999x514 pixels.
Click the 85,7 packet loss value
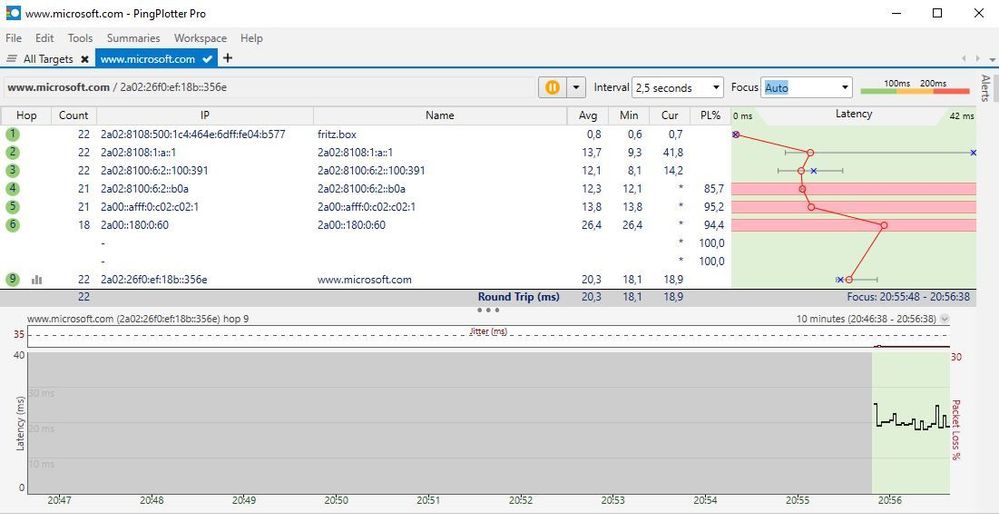tap(712, 189)
